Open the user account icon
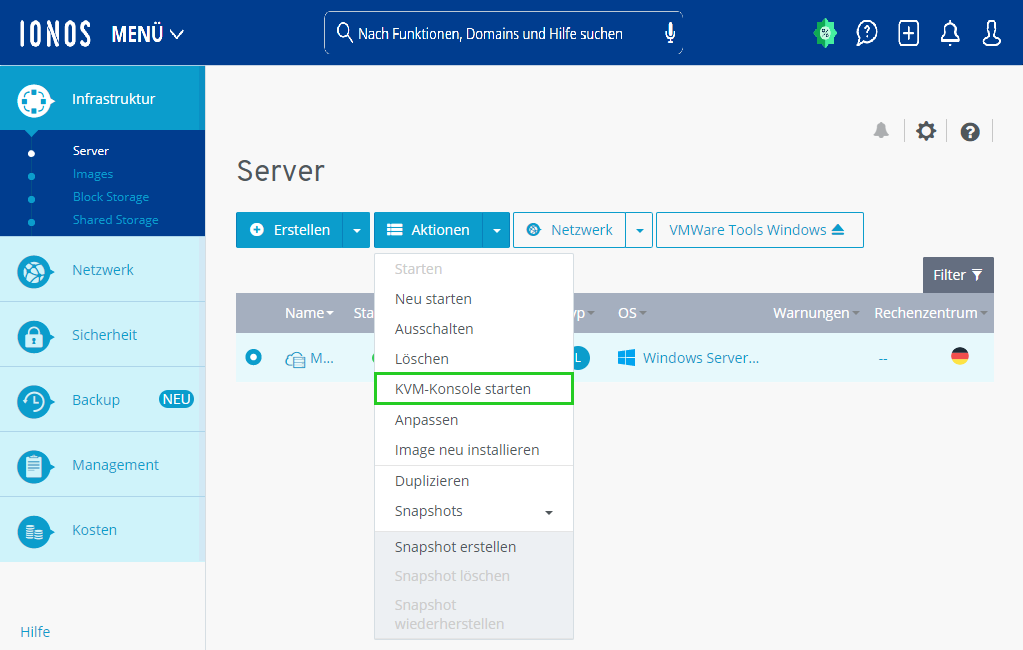The height and width of the screenshot is (650, 1023). [x=992, y=33]
